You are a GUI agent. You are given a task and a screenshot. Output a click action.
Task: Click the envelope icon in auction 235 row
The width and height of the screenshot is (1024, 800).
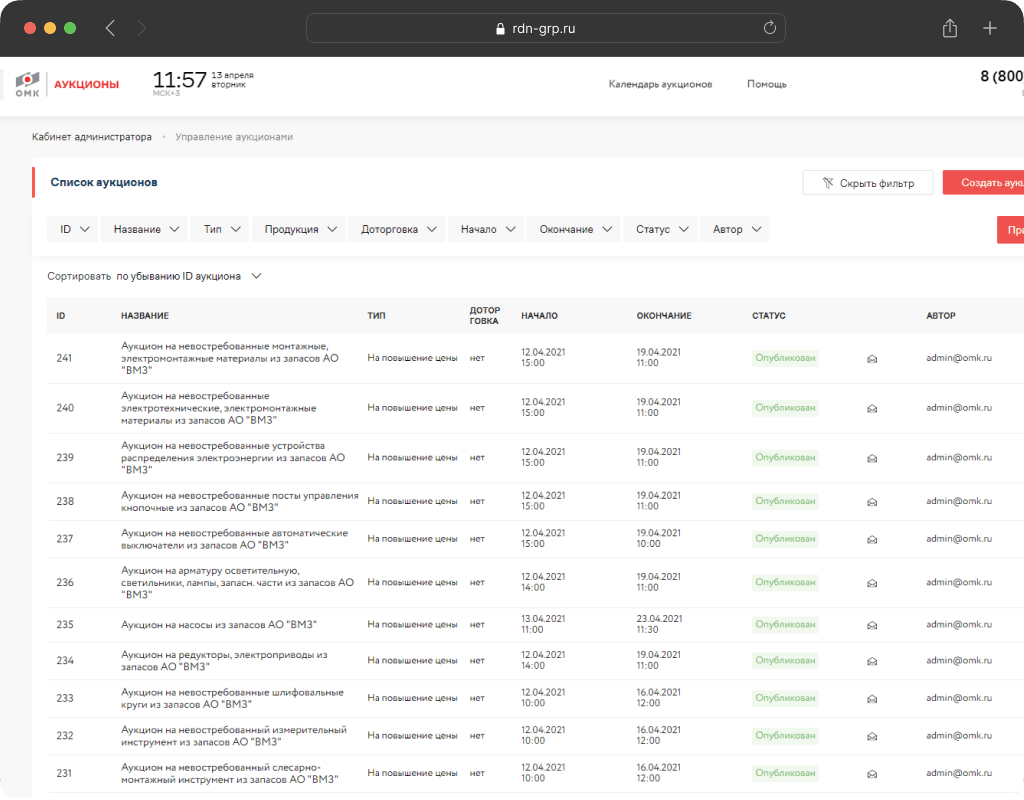click(872, 624)
